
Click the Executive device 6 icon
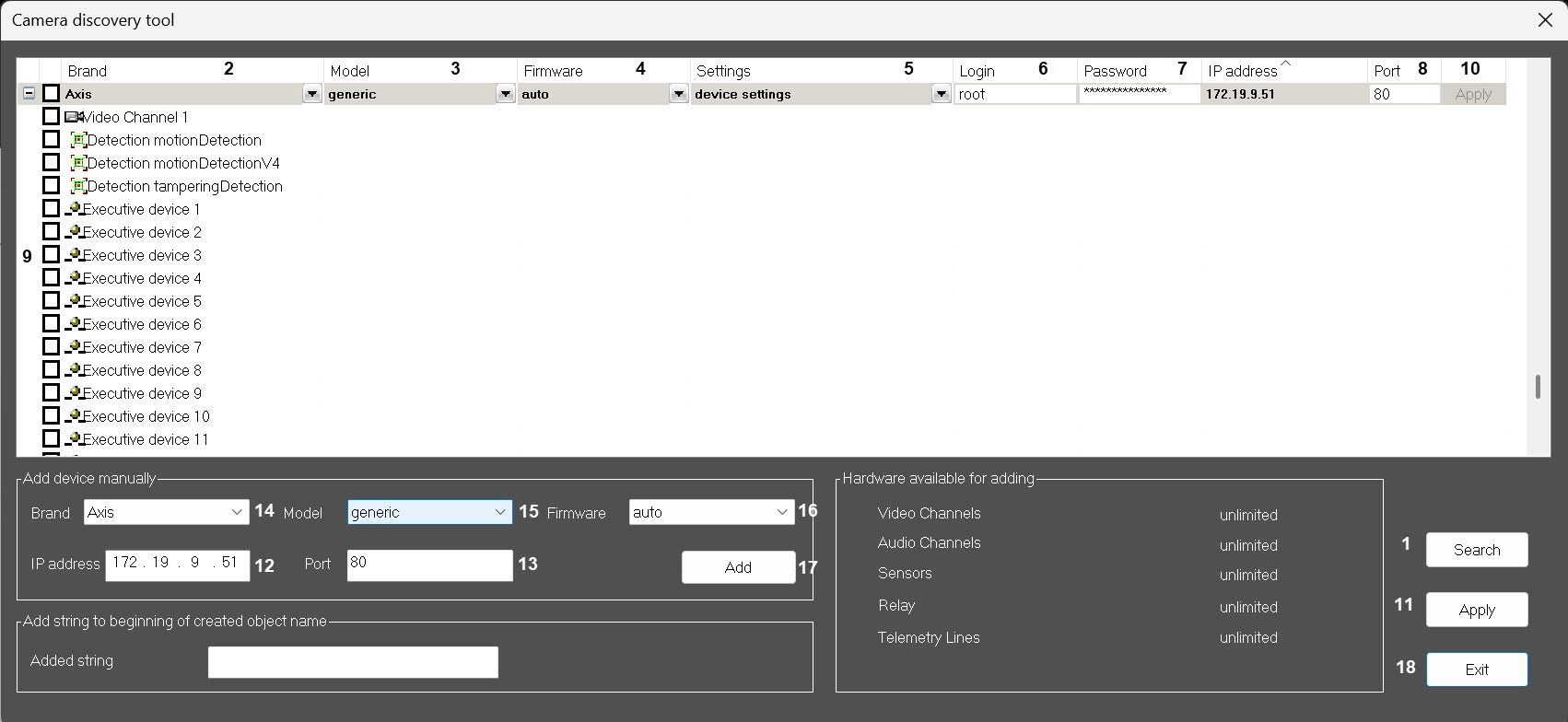click(x=74, y=324)
